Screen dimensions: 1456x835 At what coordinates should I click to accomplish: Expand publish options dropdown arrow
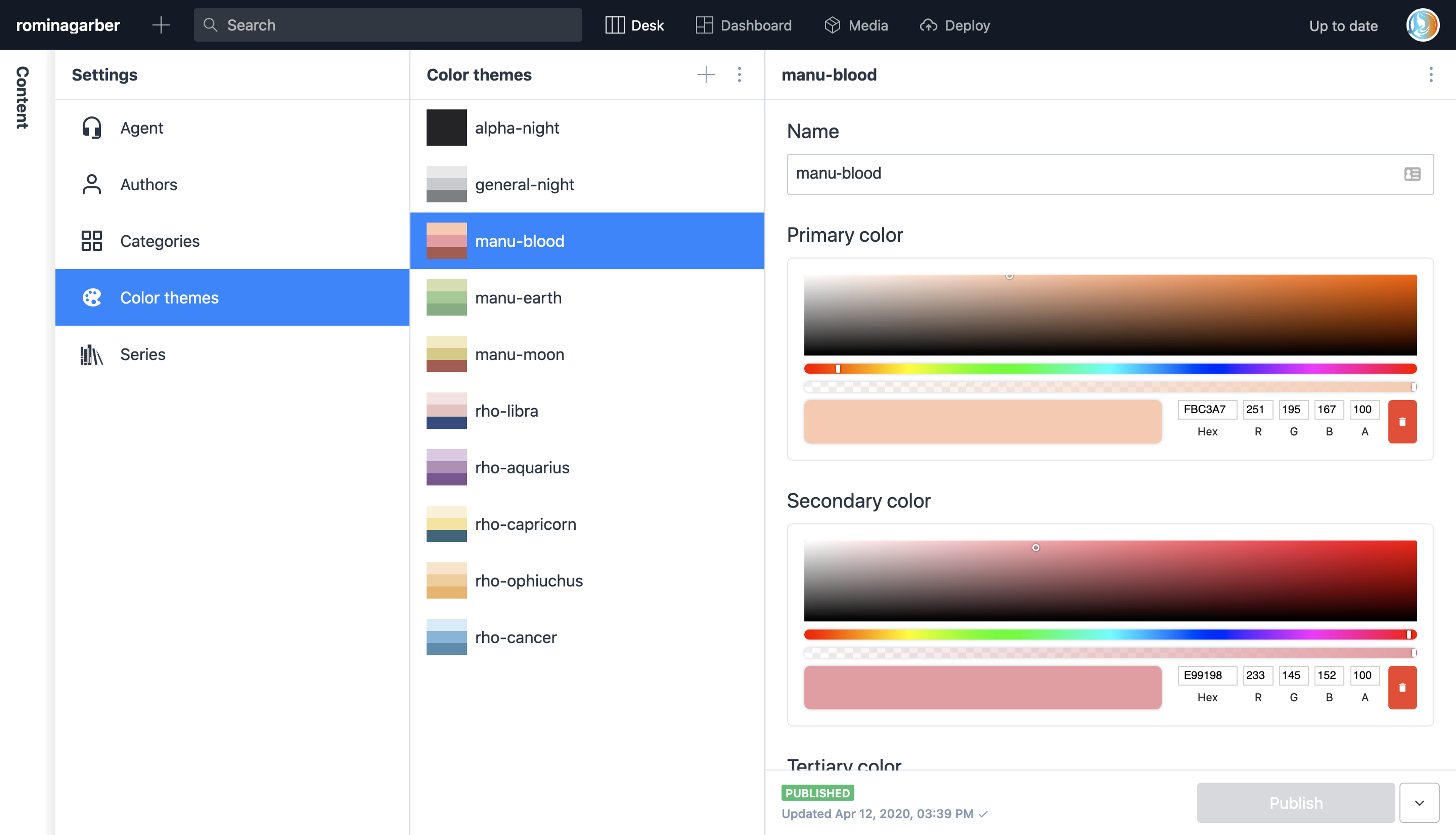point(1419,802)
